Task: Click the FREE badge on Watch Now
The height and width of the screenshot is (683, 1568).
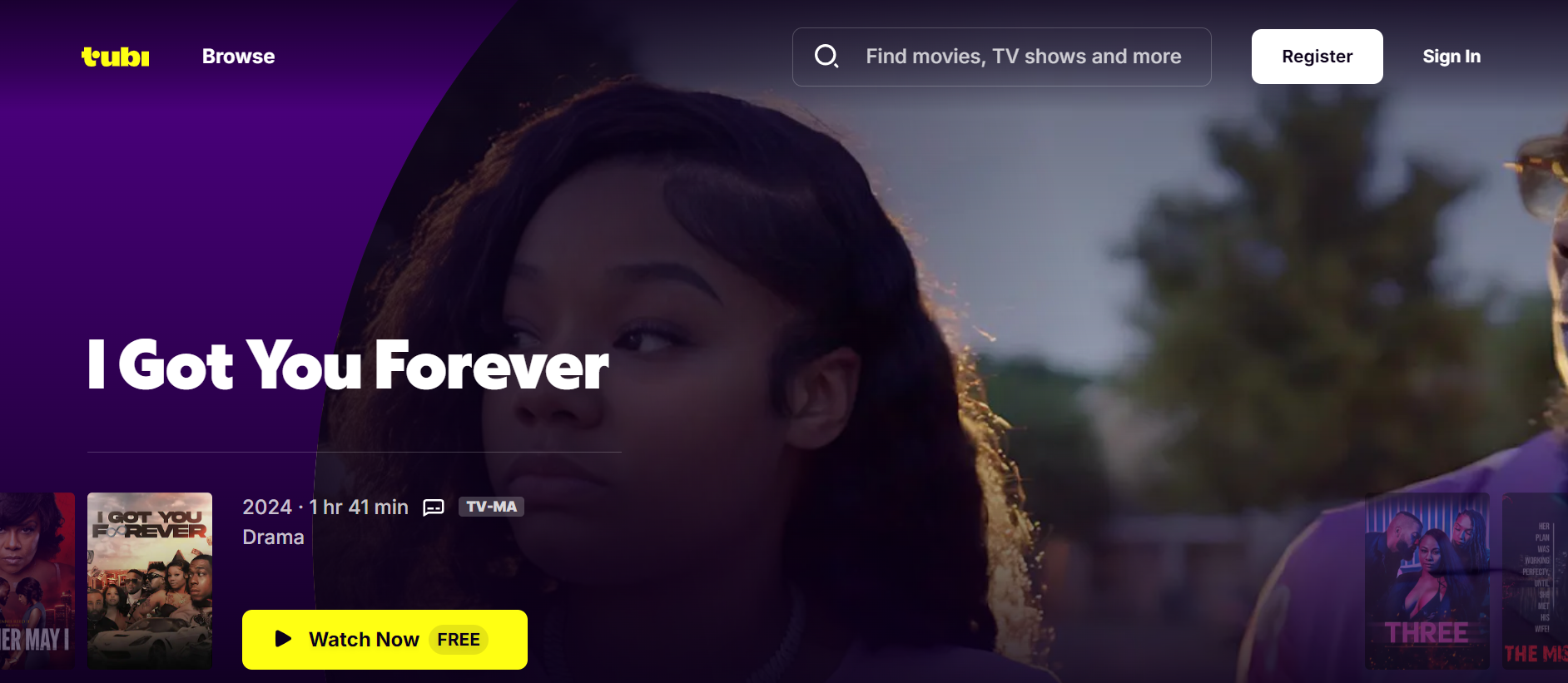Action: (459, 640)
